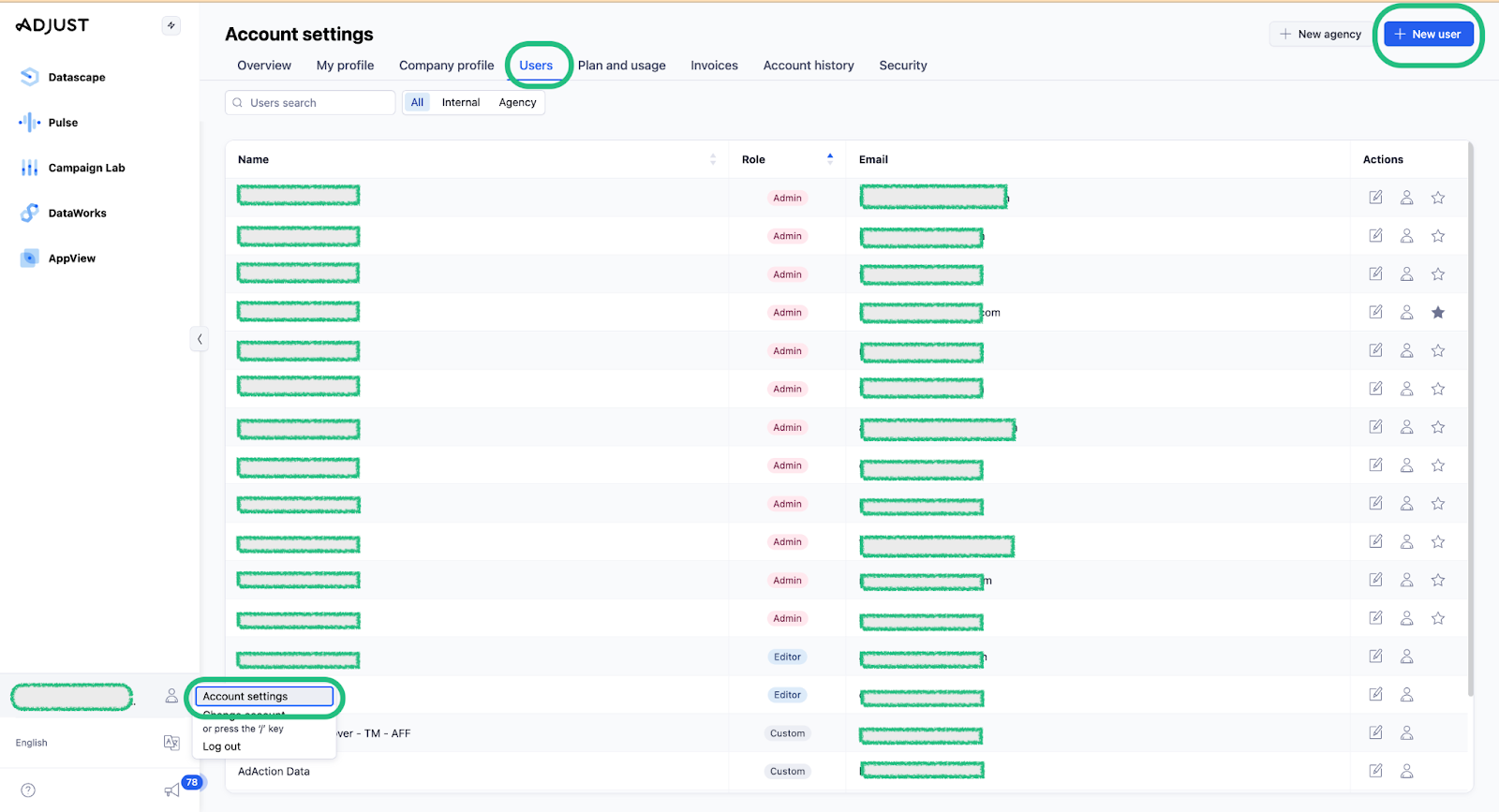Filter users by Agency
The width and height of the screenshot is (1499, 812).
(x=517, y=102)
